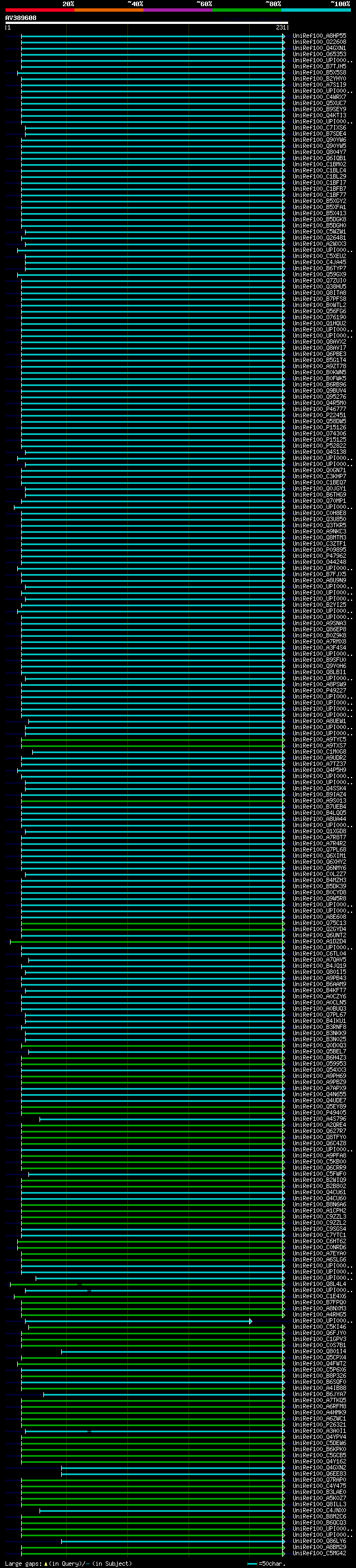Screen dimensions: 356x1568
Task: Open hit UniRef100_B5X5S8
Action: tap(319, 72)
